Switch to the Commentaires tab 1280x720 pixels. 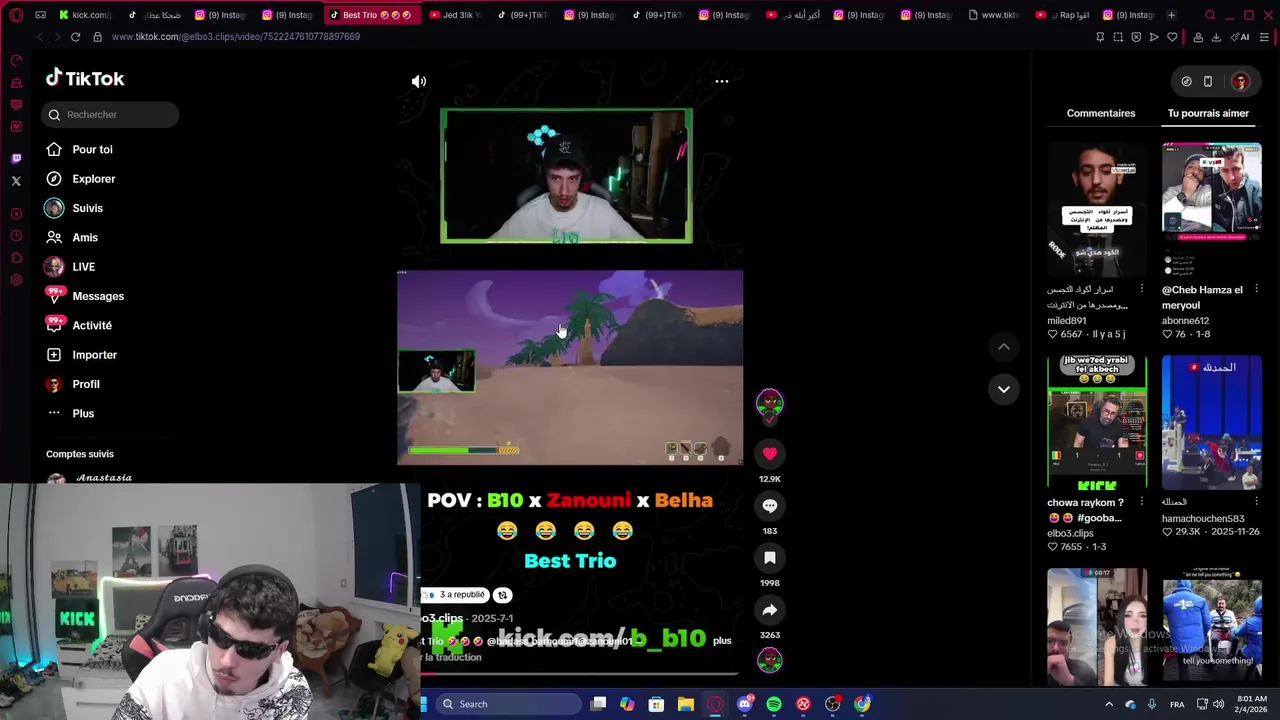coord(1101,113)
